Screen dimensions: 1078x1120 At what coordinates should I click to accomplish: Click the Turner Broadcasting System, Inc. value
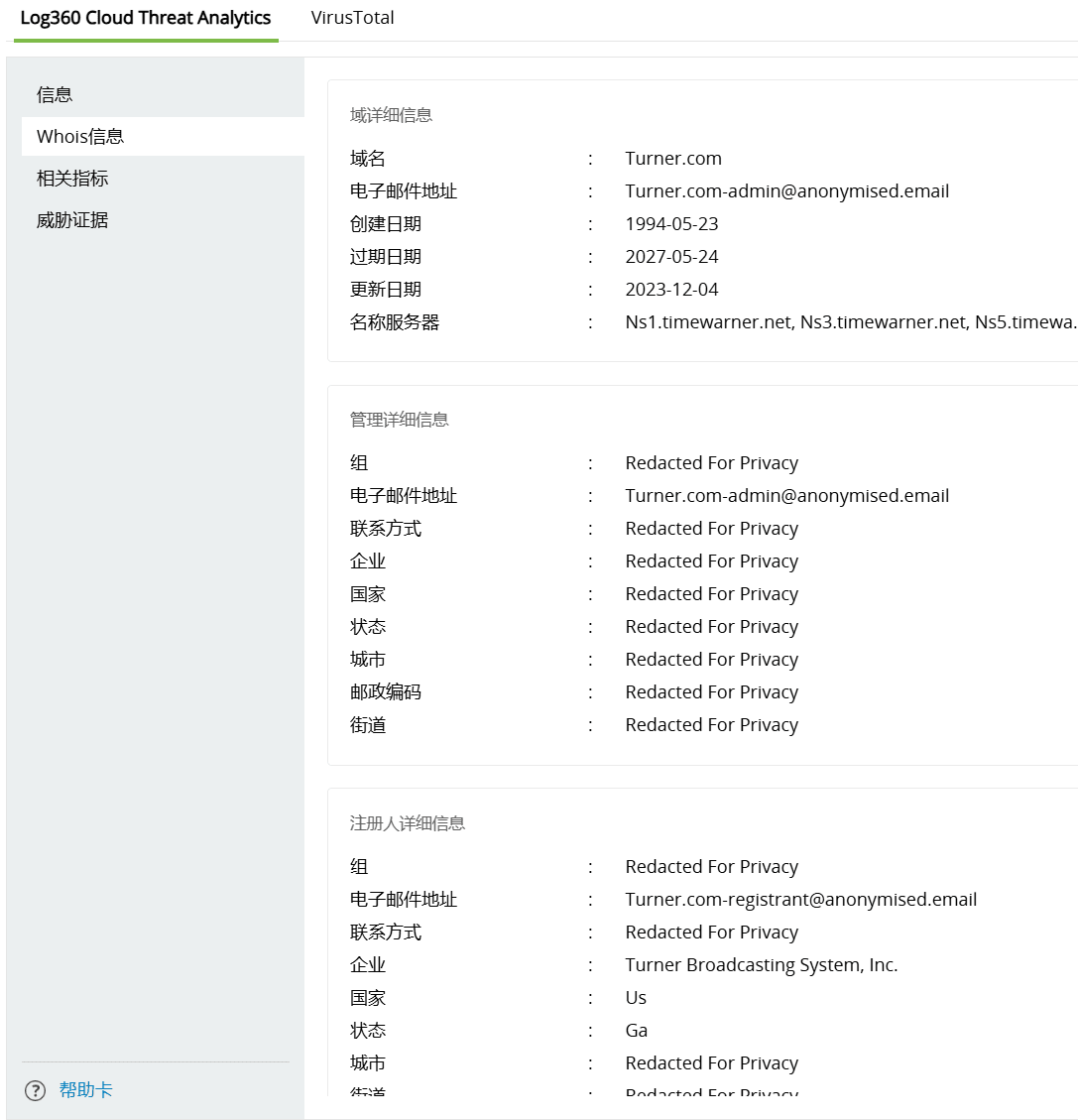point(761,965)
